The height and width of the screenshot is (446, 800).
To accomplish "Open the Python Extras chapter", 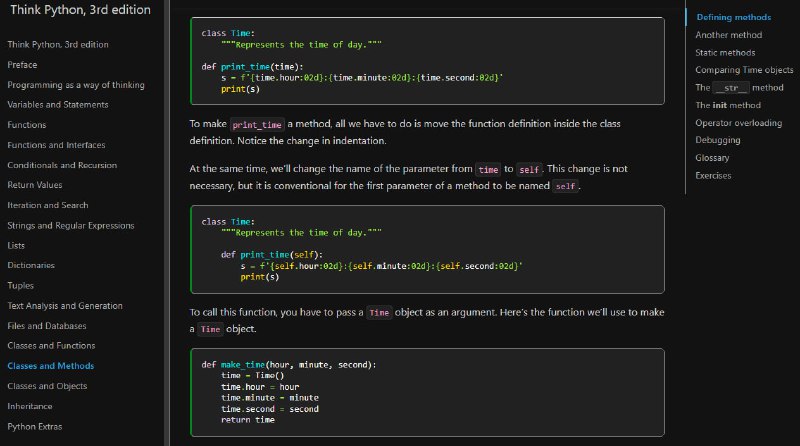I will pos(35,426).
